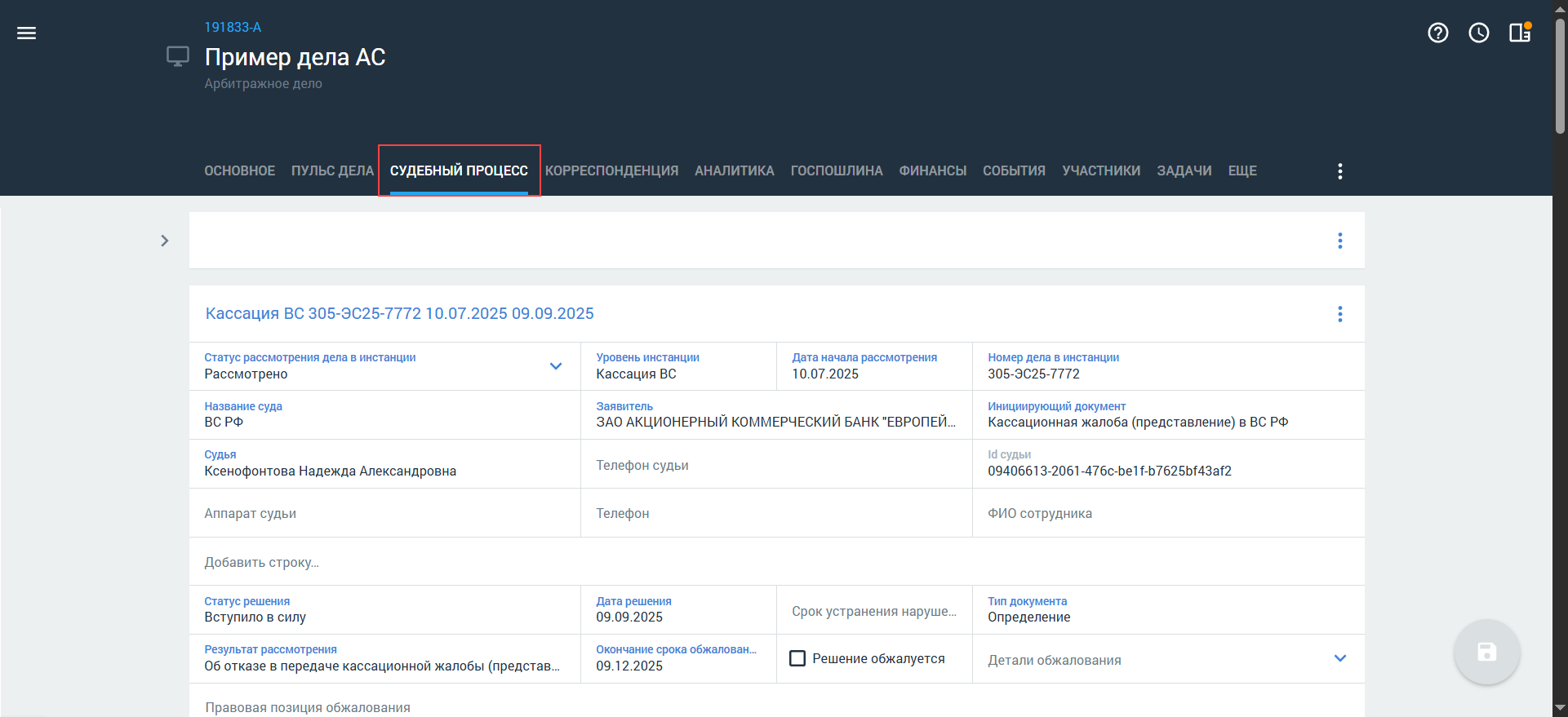Click the Заявитель field with ЗАО bank name
This screenshot has height=717, width=1568.
pyautogui.click(x=776, y=414)
